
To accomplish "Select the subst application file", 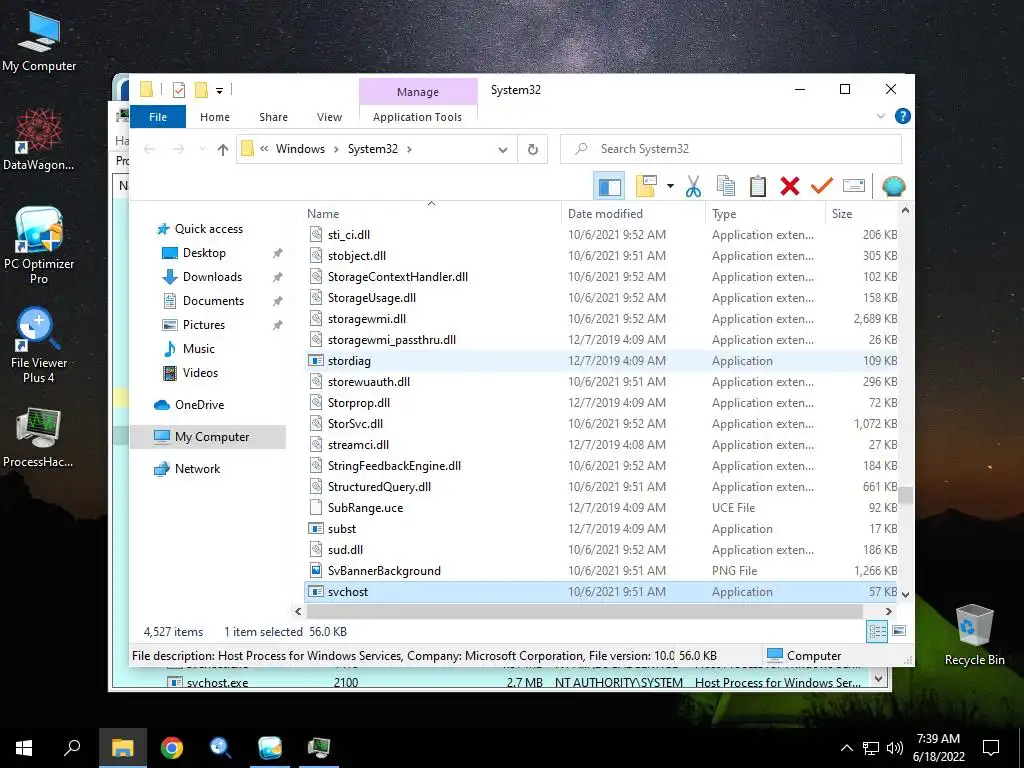I will coord(601,529).
